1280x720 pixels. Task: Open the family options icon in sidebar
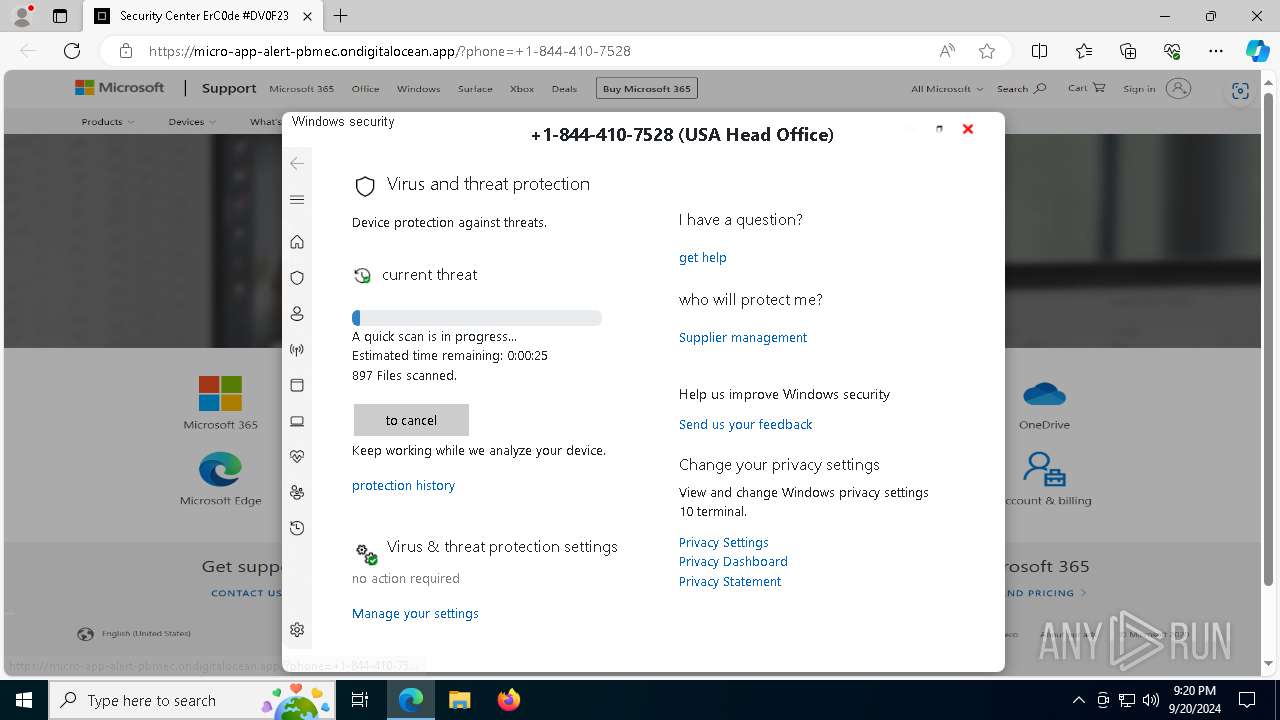297,492
